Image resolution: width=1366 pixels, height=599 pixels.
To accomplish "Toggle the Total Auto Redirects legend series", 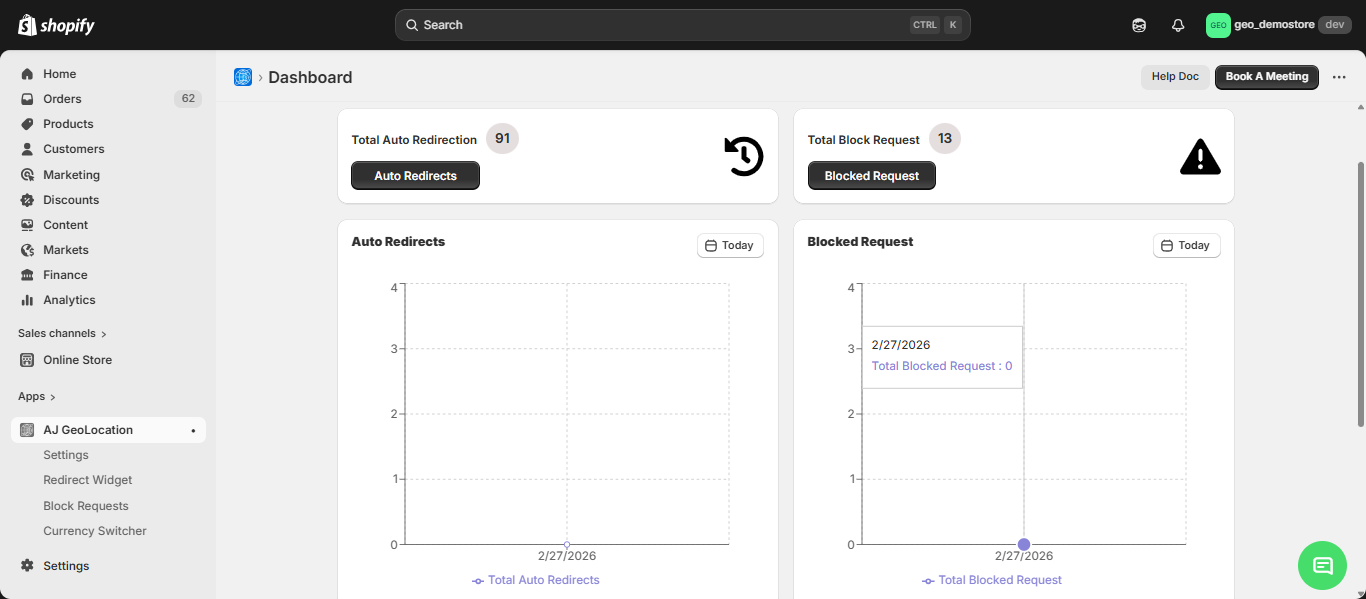I will pyautogui.click(x=536, y=580).
